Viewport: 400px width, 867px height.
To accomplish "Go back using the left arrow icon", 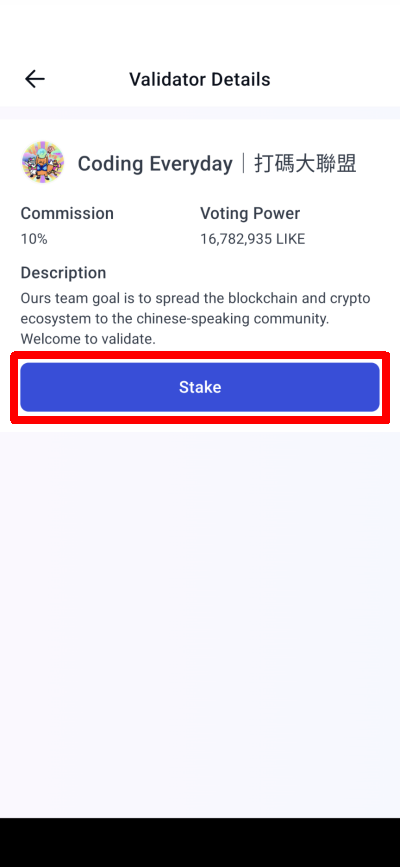I will (x=34, y=80).
